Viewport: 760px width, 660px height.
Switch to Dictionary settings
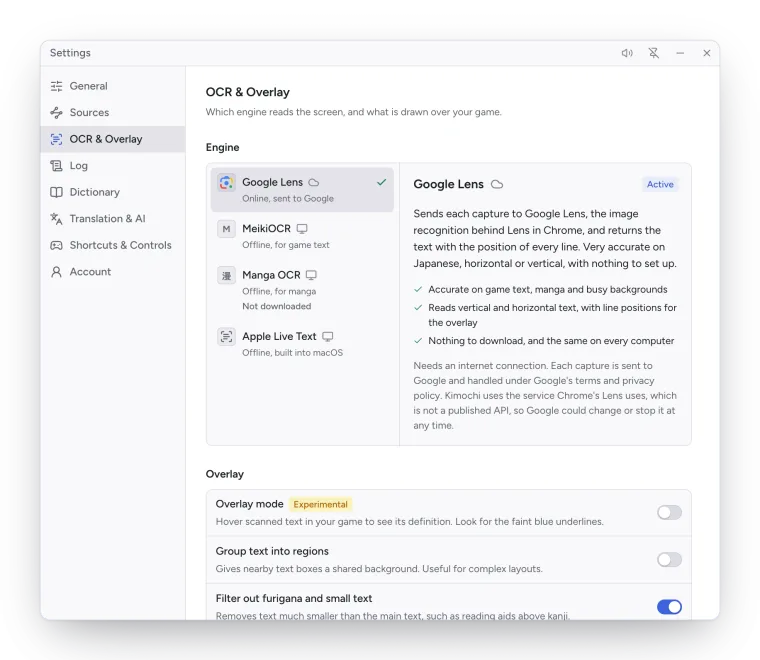112,192
